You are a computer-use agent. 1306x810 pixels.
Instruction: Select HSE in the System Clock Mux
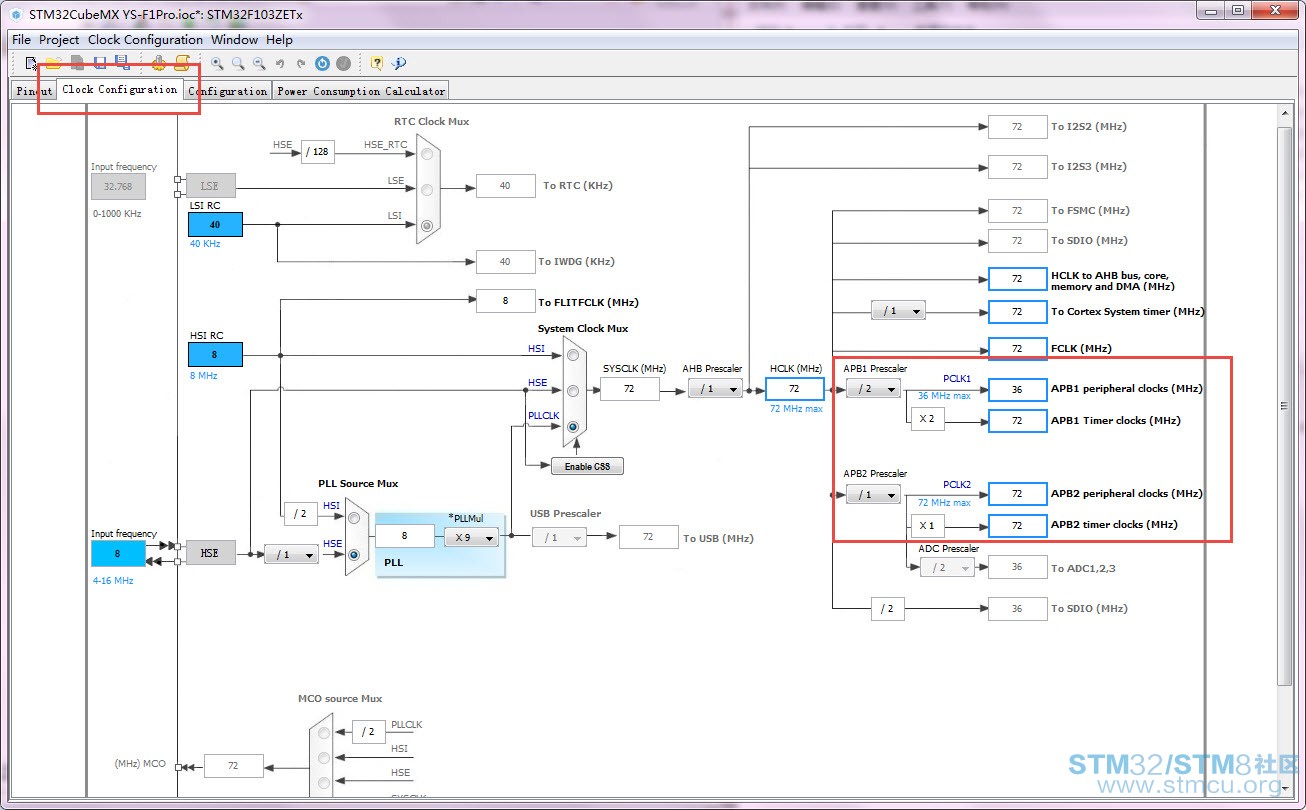(573, 390)
